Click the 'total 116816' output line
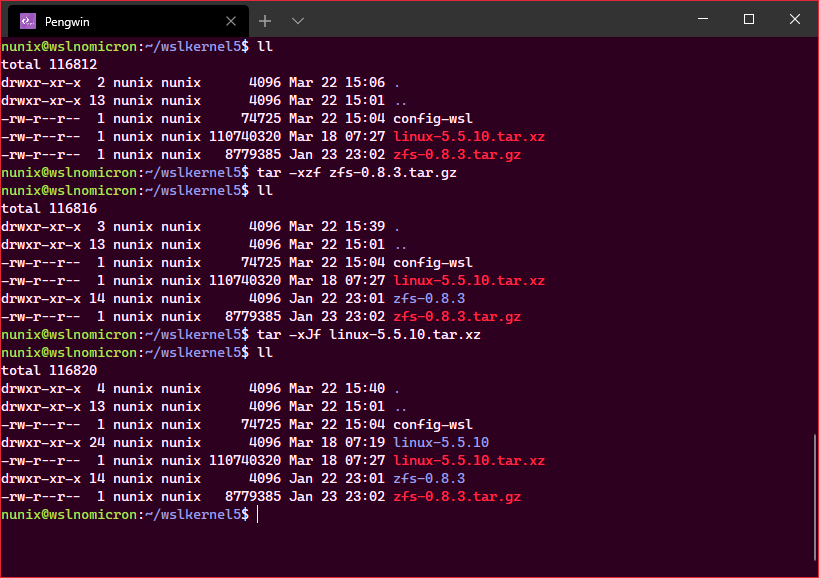819x578 pixels. pos(49,209)
